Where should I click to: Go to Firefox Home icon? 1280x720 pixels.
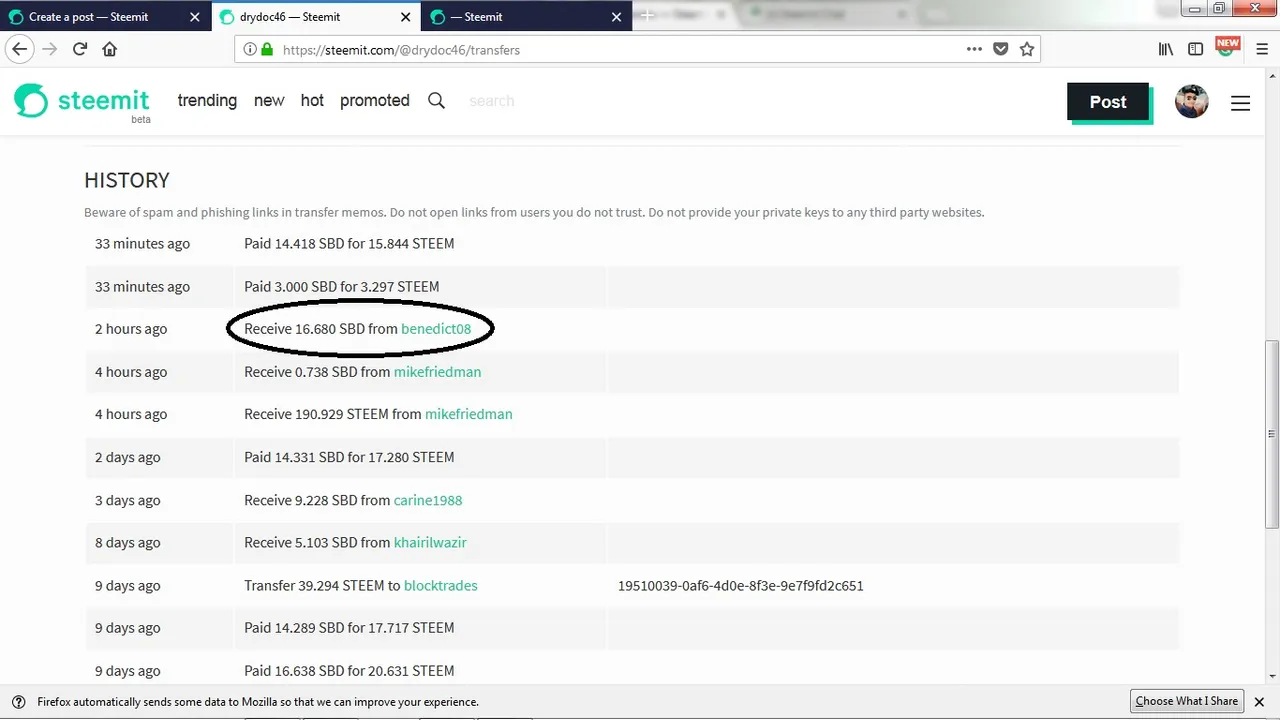pos(110,49)
